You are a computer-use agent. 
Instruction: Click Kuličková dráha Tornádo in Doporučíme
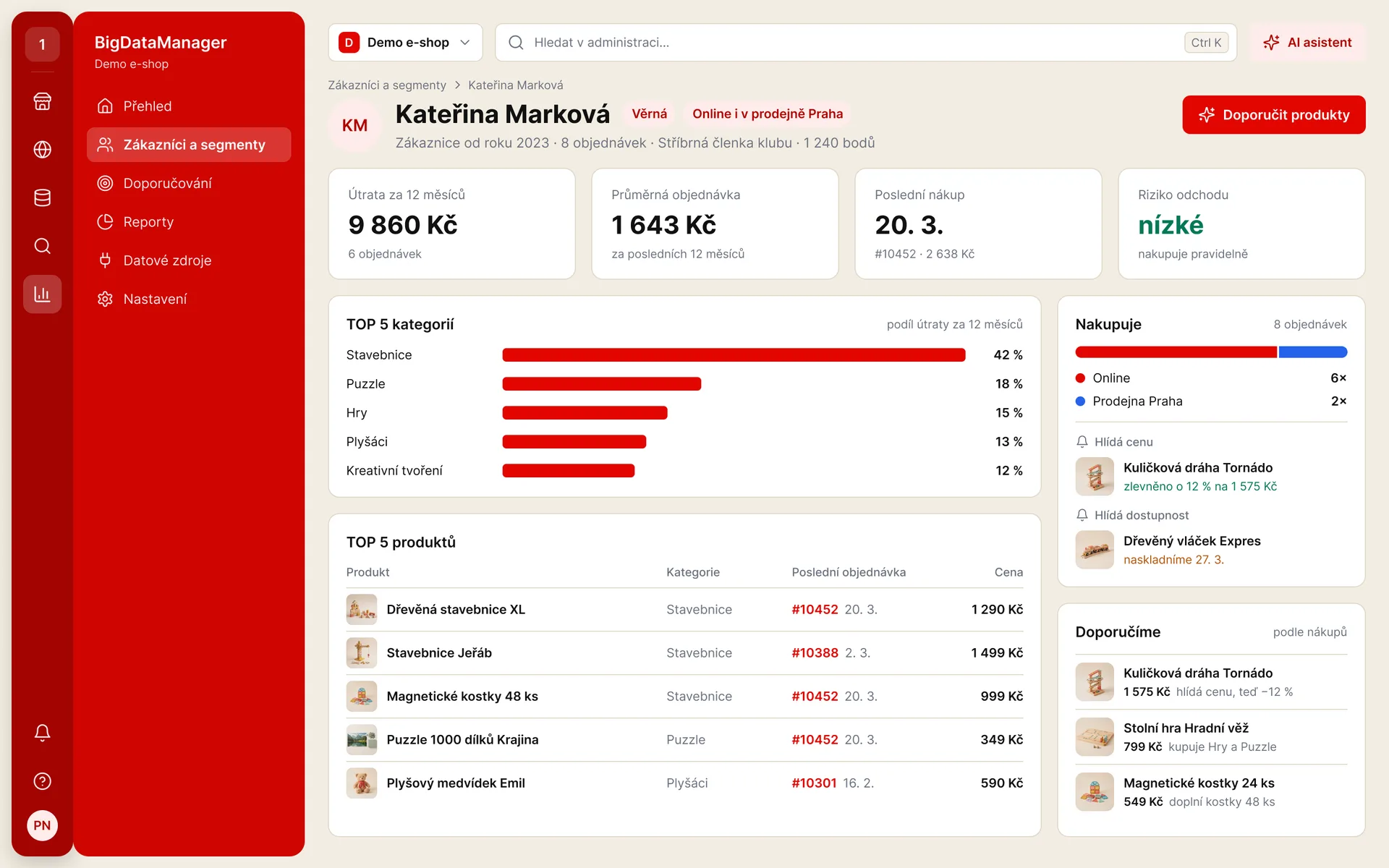click(1198, 673)
